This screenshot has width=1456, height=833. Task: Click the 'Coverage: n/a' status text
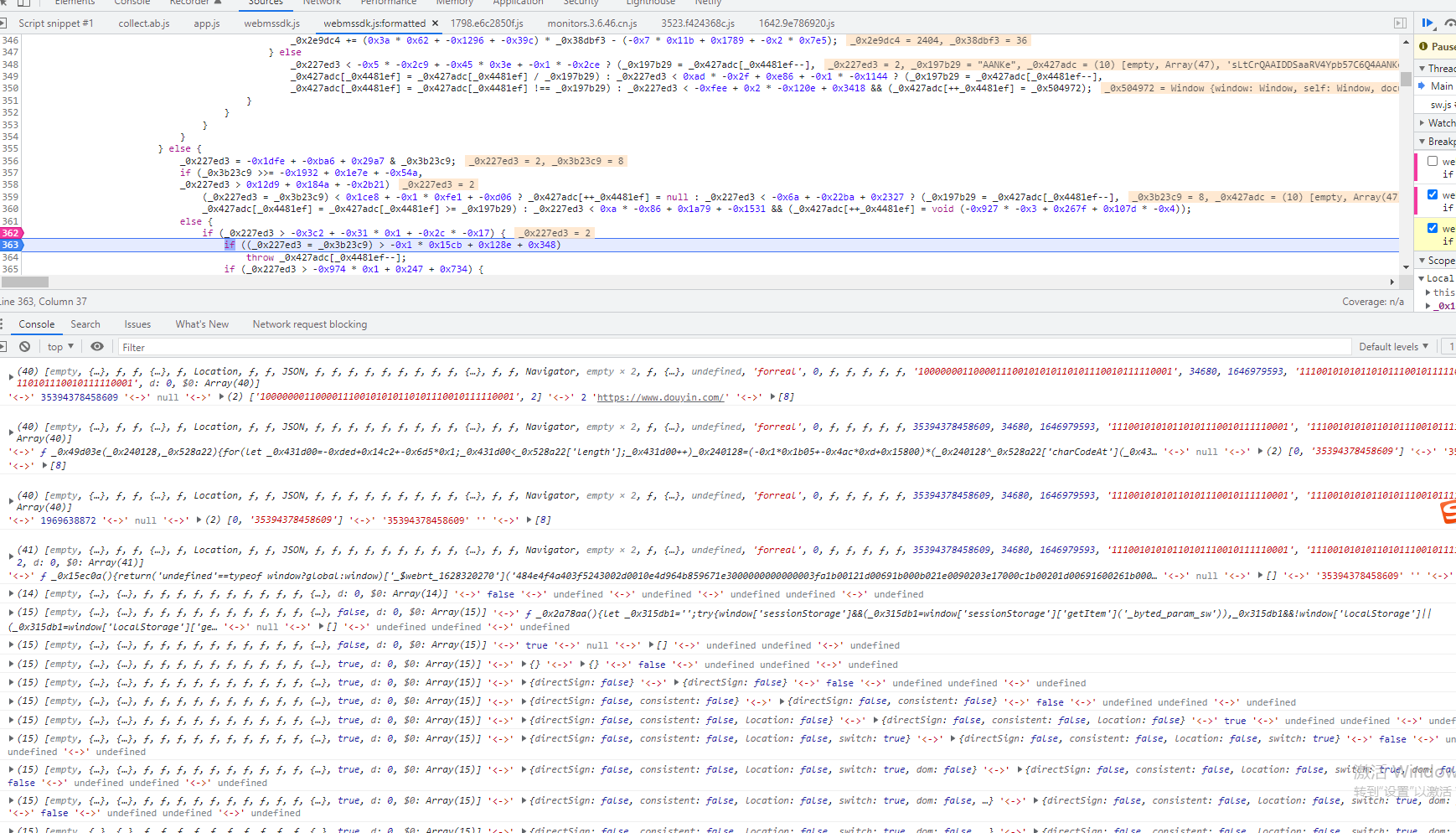(x=1373, y=302)
